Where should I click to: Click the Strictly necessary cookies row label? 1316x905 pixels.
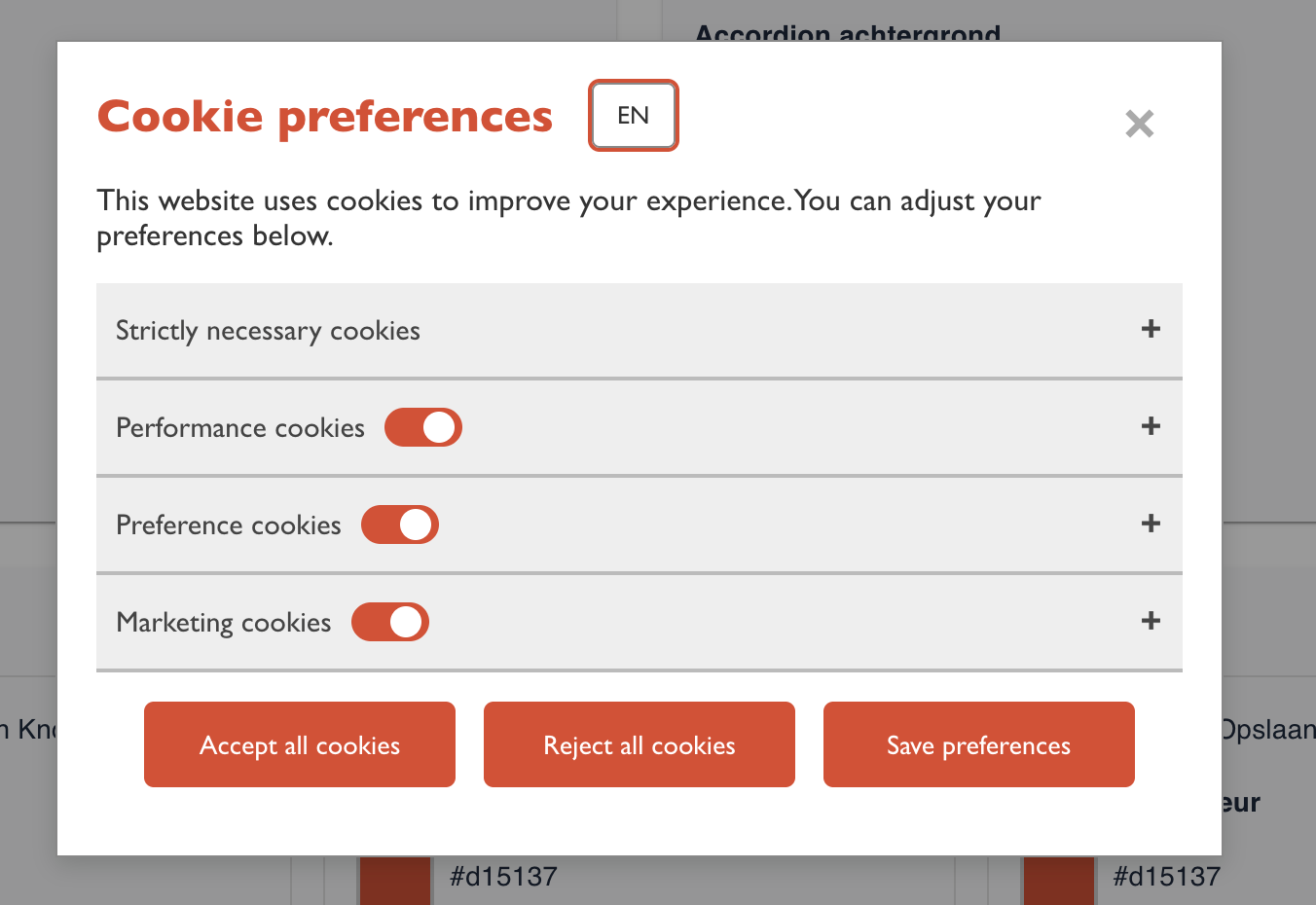pyautogui.click(x=268, y=330)
